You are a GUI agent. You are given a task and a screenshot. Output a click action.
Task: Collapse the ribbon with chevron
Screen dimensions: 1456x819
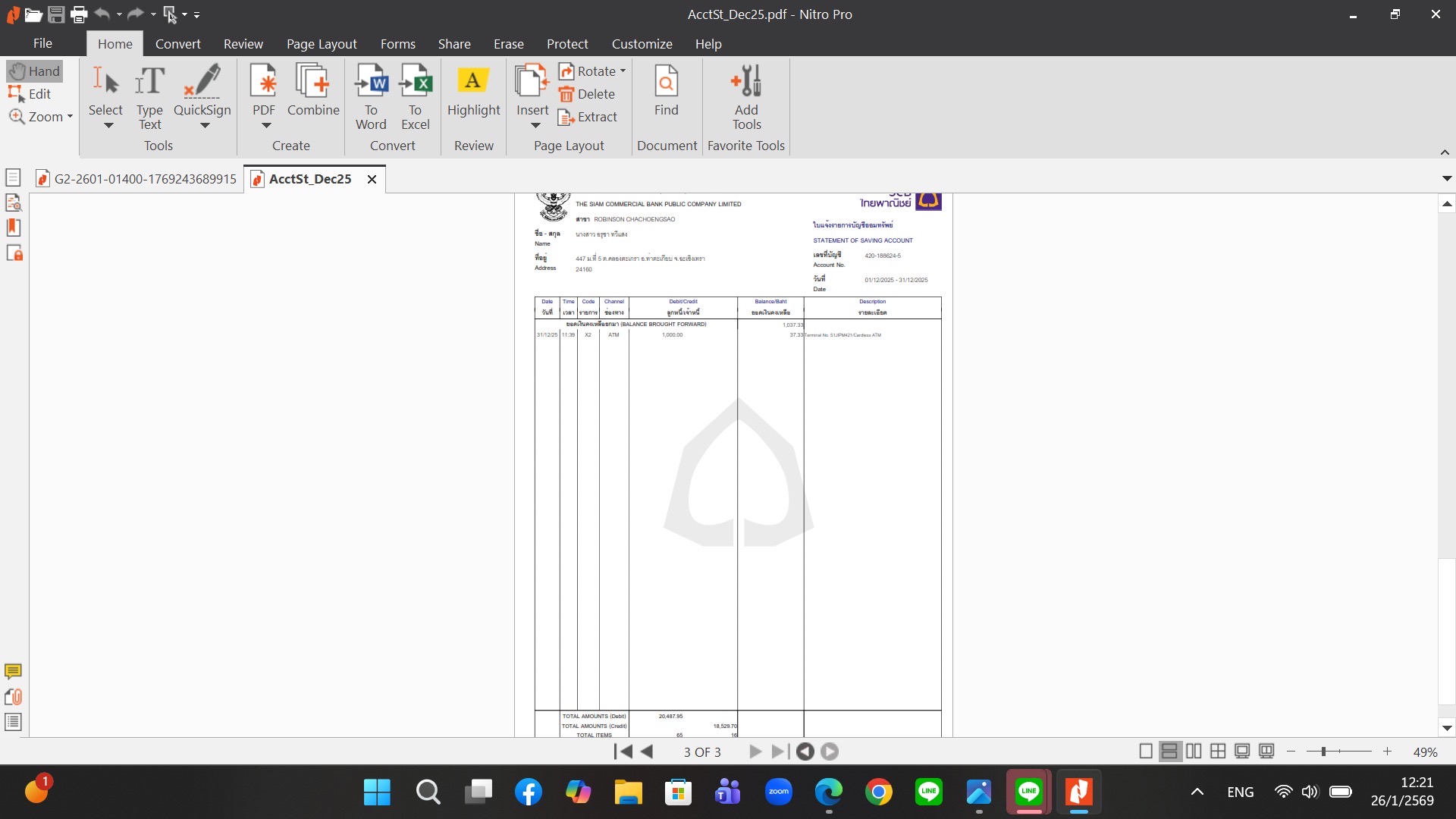[1445, 152]
